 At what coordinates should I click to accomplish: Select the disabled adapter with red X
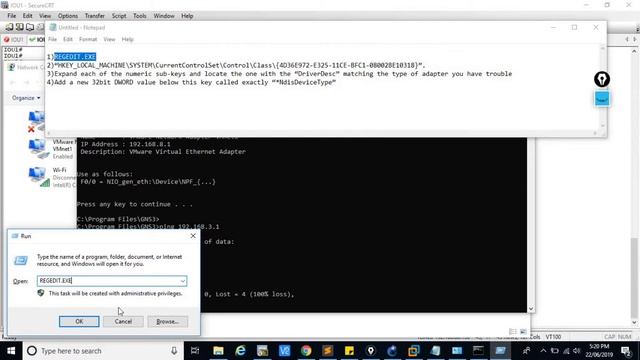point(36,121)
